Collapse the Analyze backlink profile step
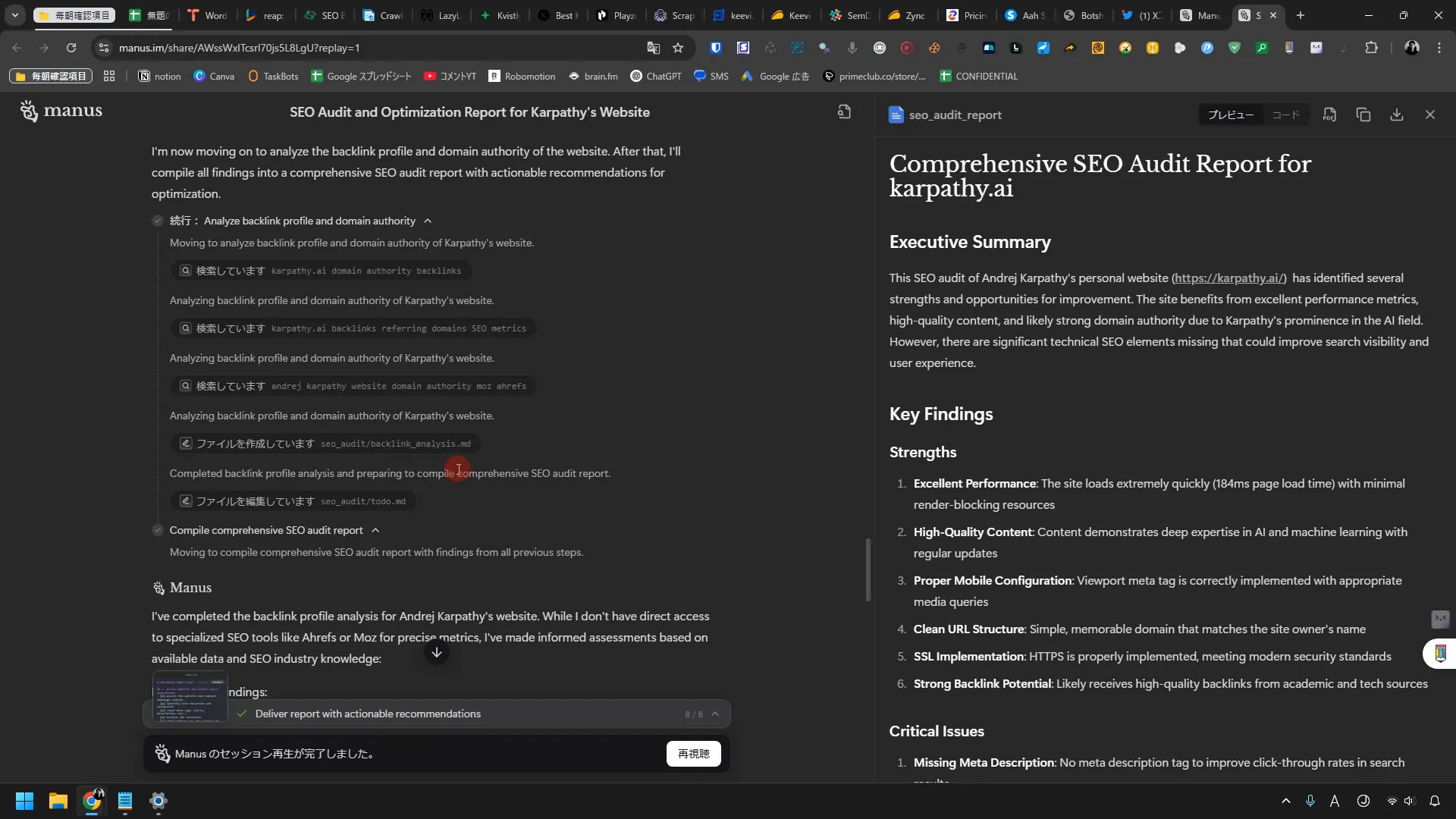Screen dimensions: 1456x819 pyautogui.click(x=428, y=221)
